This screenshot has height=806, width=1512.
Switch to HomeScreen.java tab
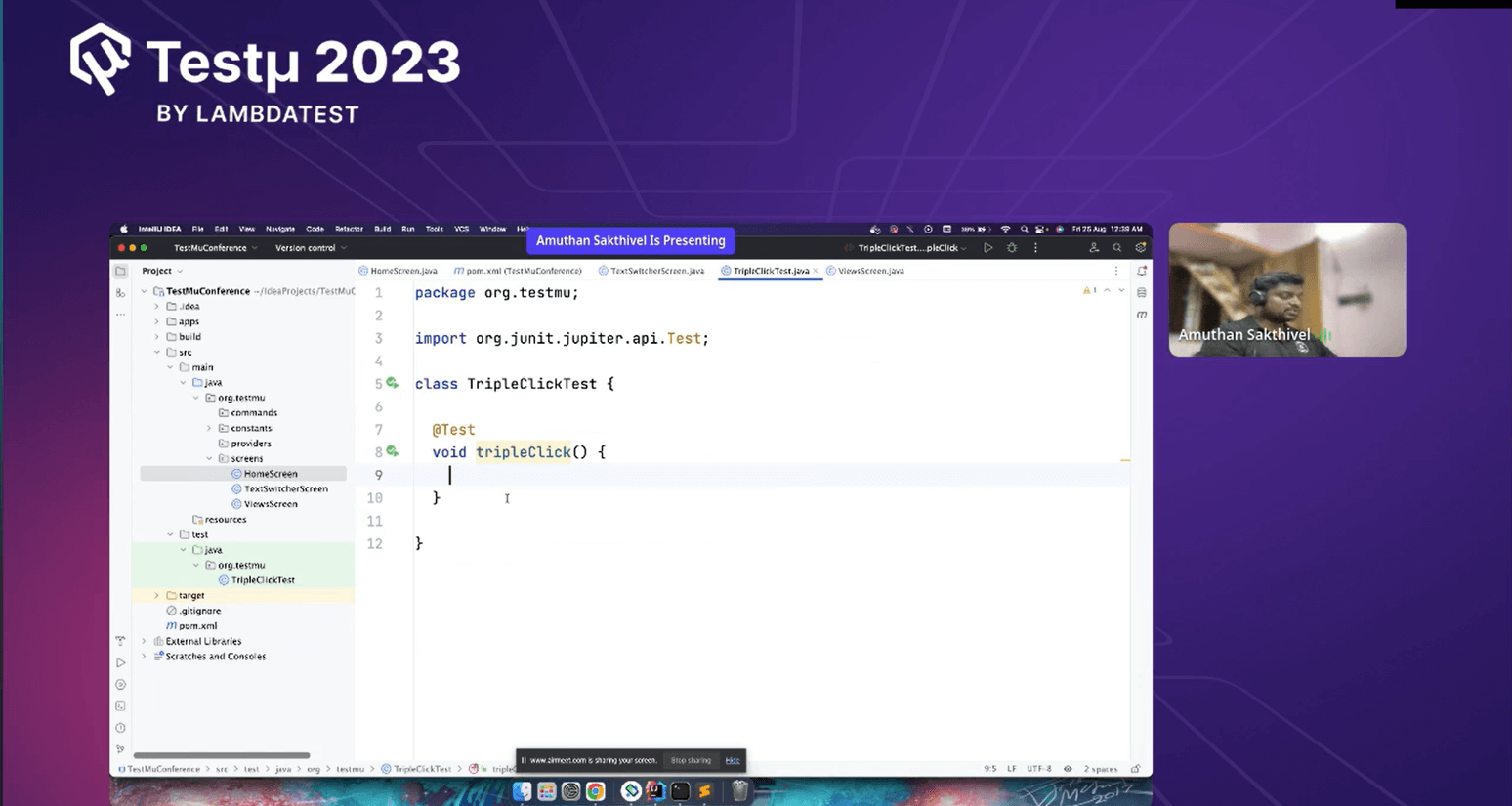click(x=399, y=271)
